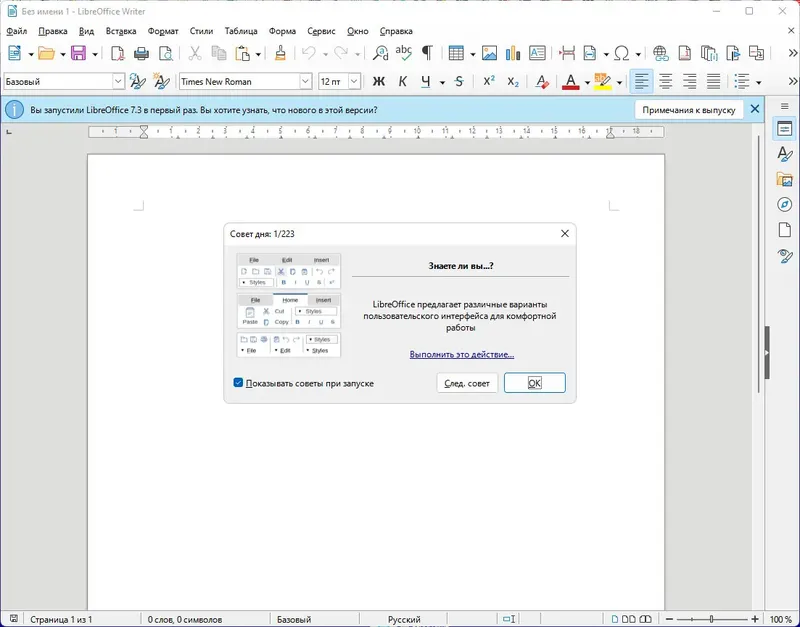Close the 'Совет дня' dialog
The width and height of the screenshot is (800, 627).
[x=564, y=234]
